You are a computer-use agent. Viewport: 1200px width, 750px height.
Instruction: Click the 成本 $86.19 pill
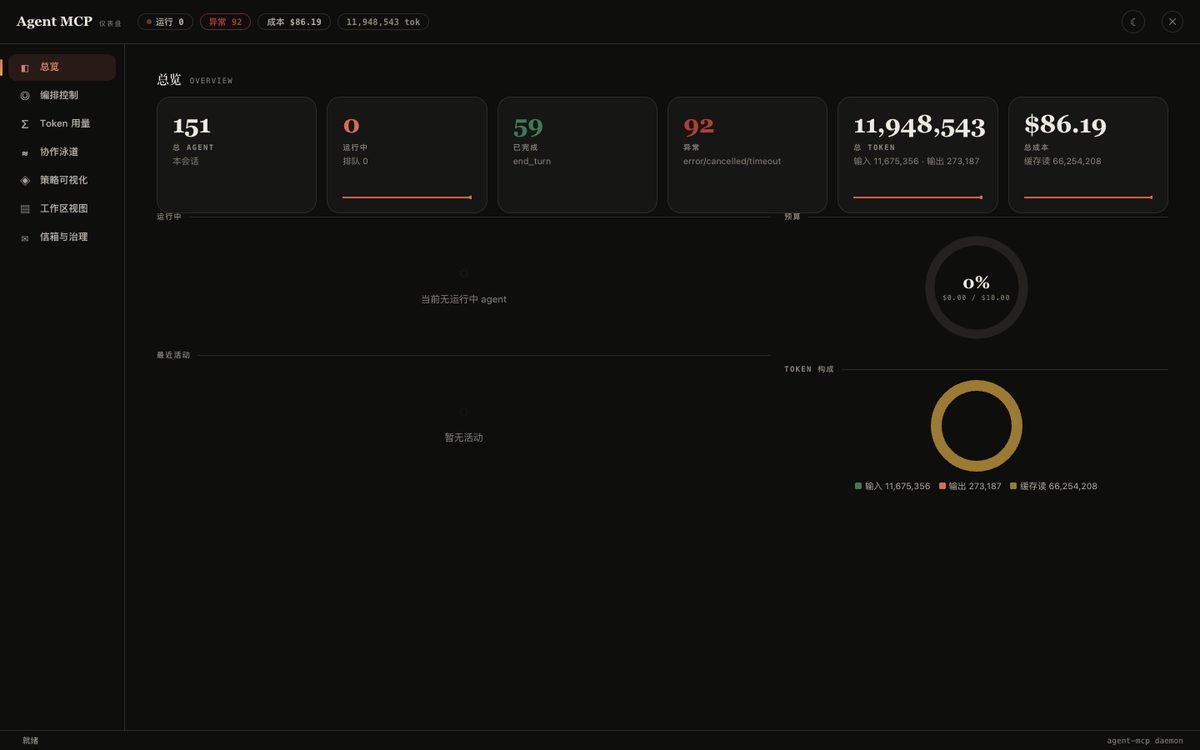294,22
